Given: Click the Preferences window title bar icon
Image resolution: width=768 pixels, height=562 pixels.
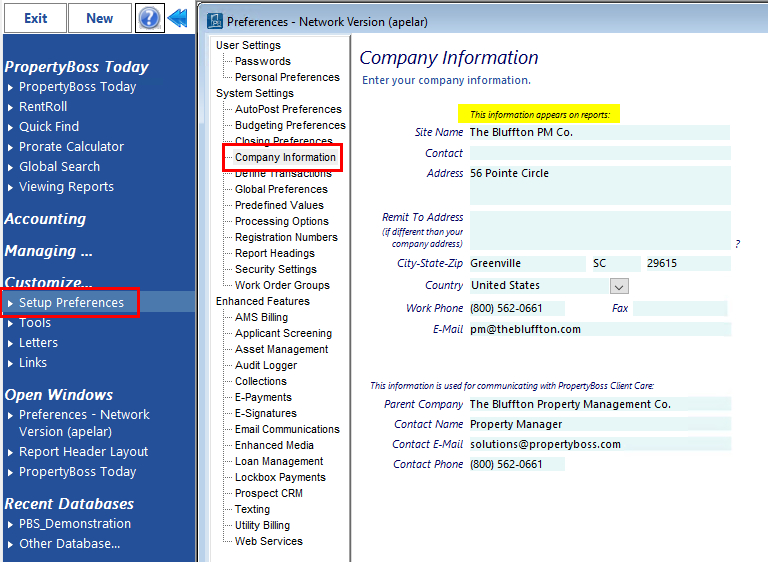Looking at the screenshot, I should 215,22.
